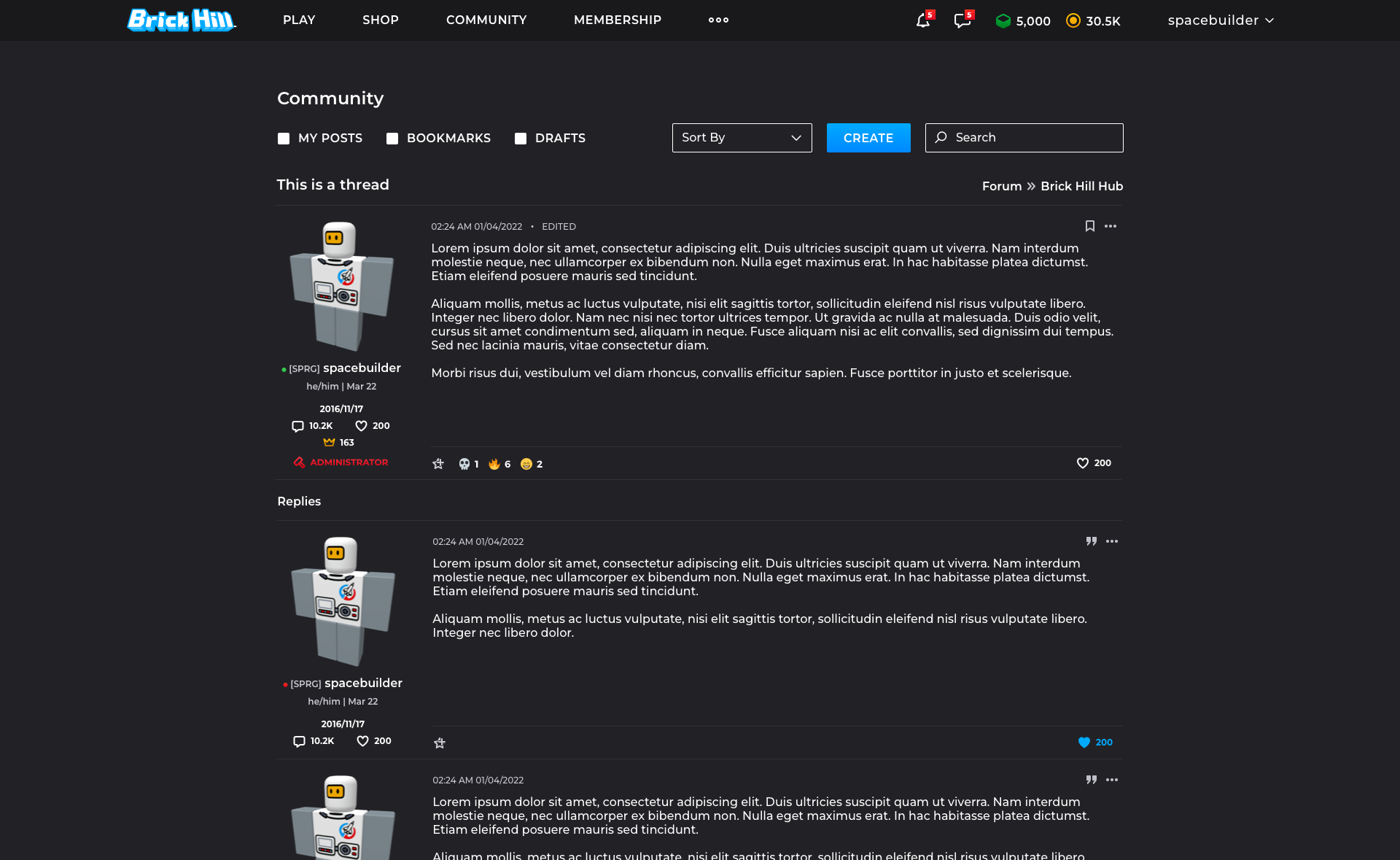The width and height of the screenshot is (1400, 860).
Task: Click the star/favorite icon on the first post
Action: click(438, 463)
